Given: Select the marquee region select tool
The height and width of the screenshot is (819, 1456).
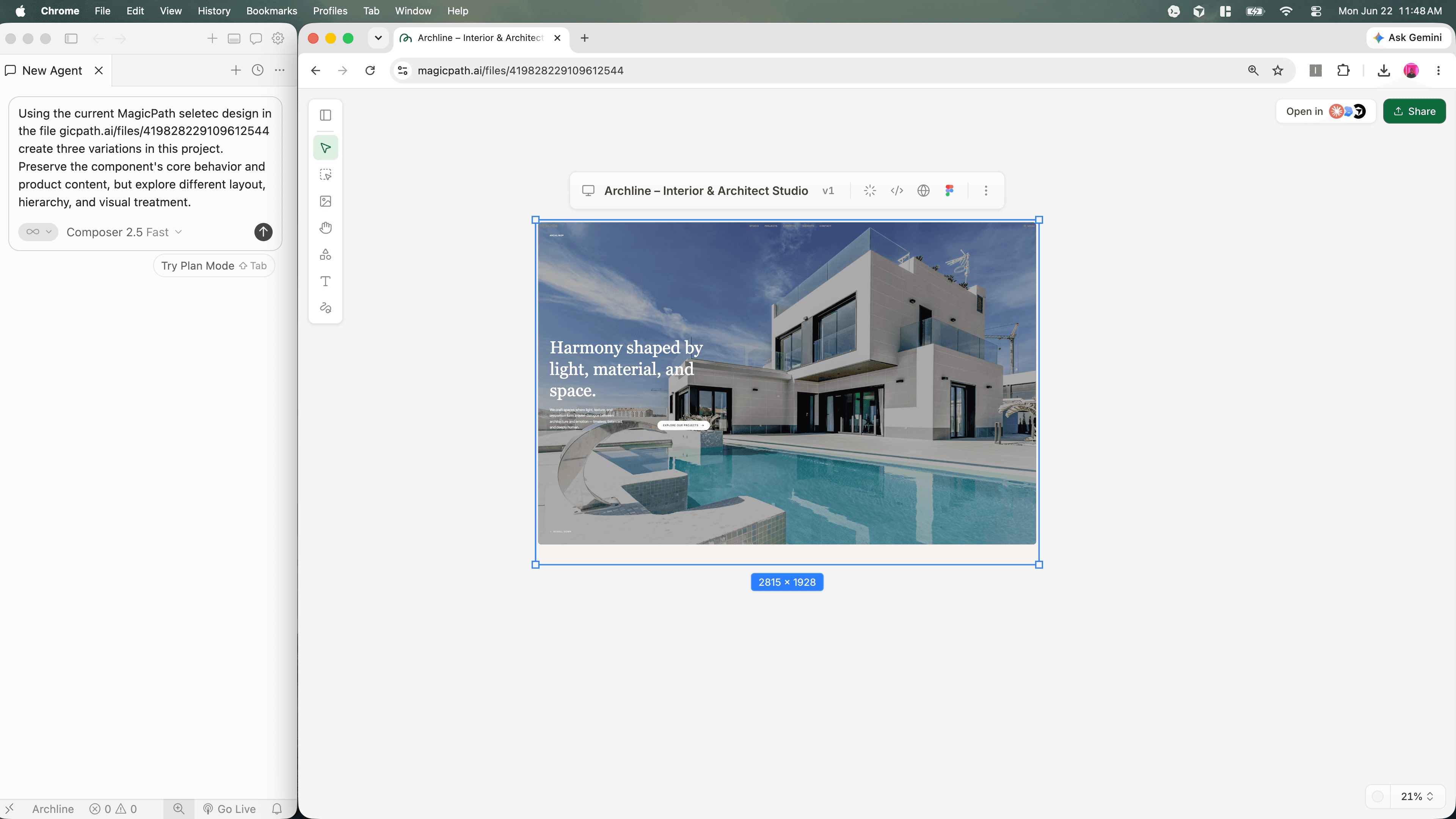Looking at the screenshot, I should tap(326, 175).
